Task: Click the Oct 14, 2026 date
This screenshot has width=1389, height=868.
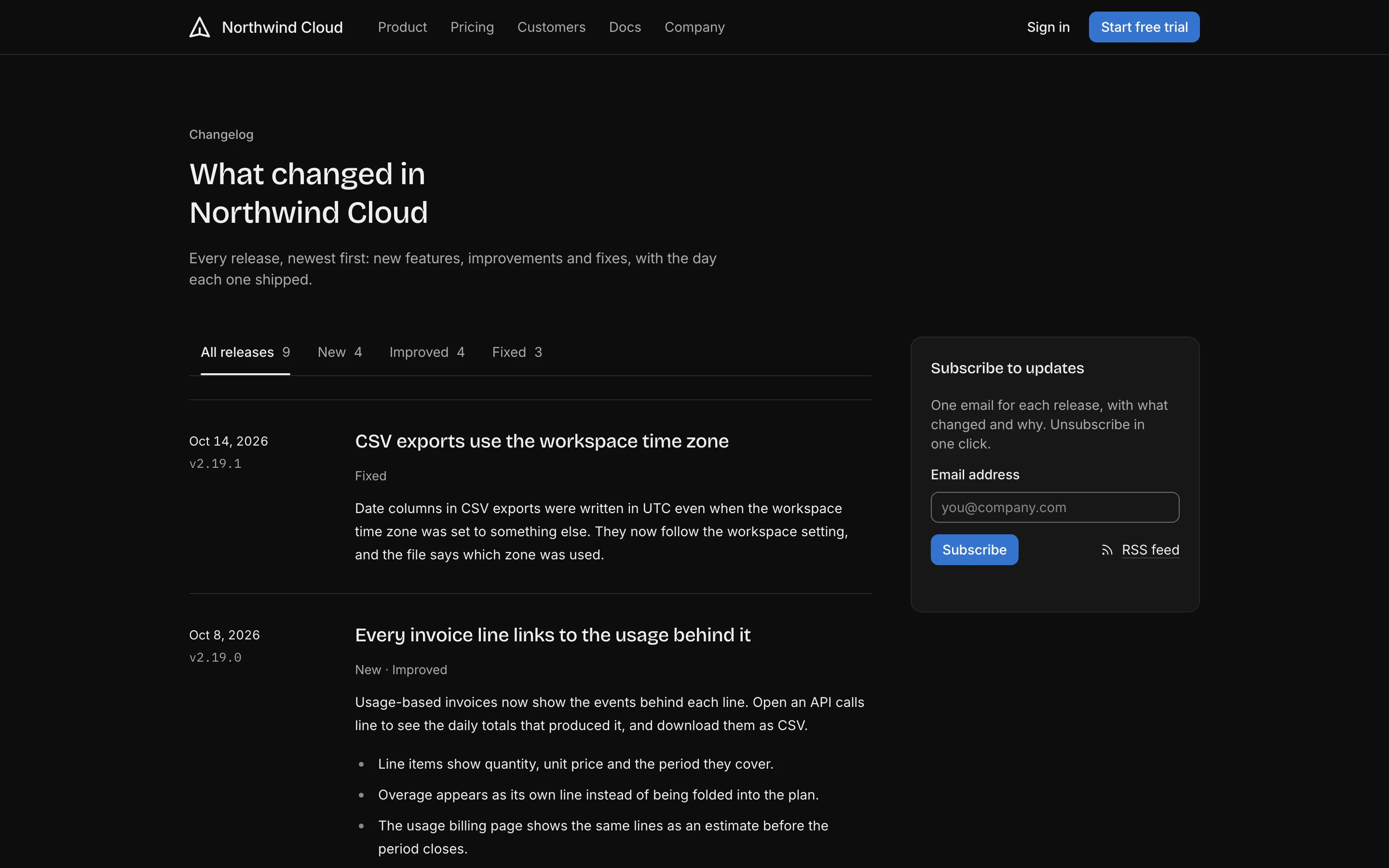Action: click(x=229, y=441)
